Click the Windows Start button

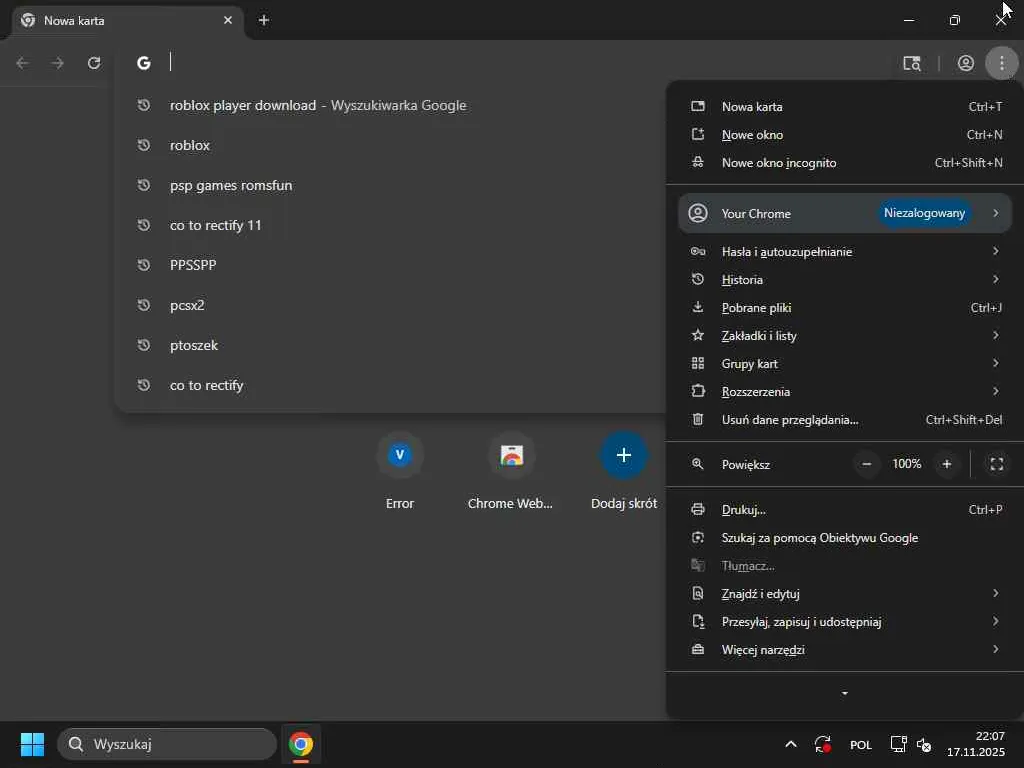(x=32, y=744)
